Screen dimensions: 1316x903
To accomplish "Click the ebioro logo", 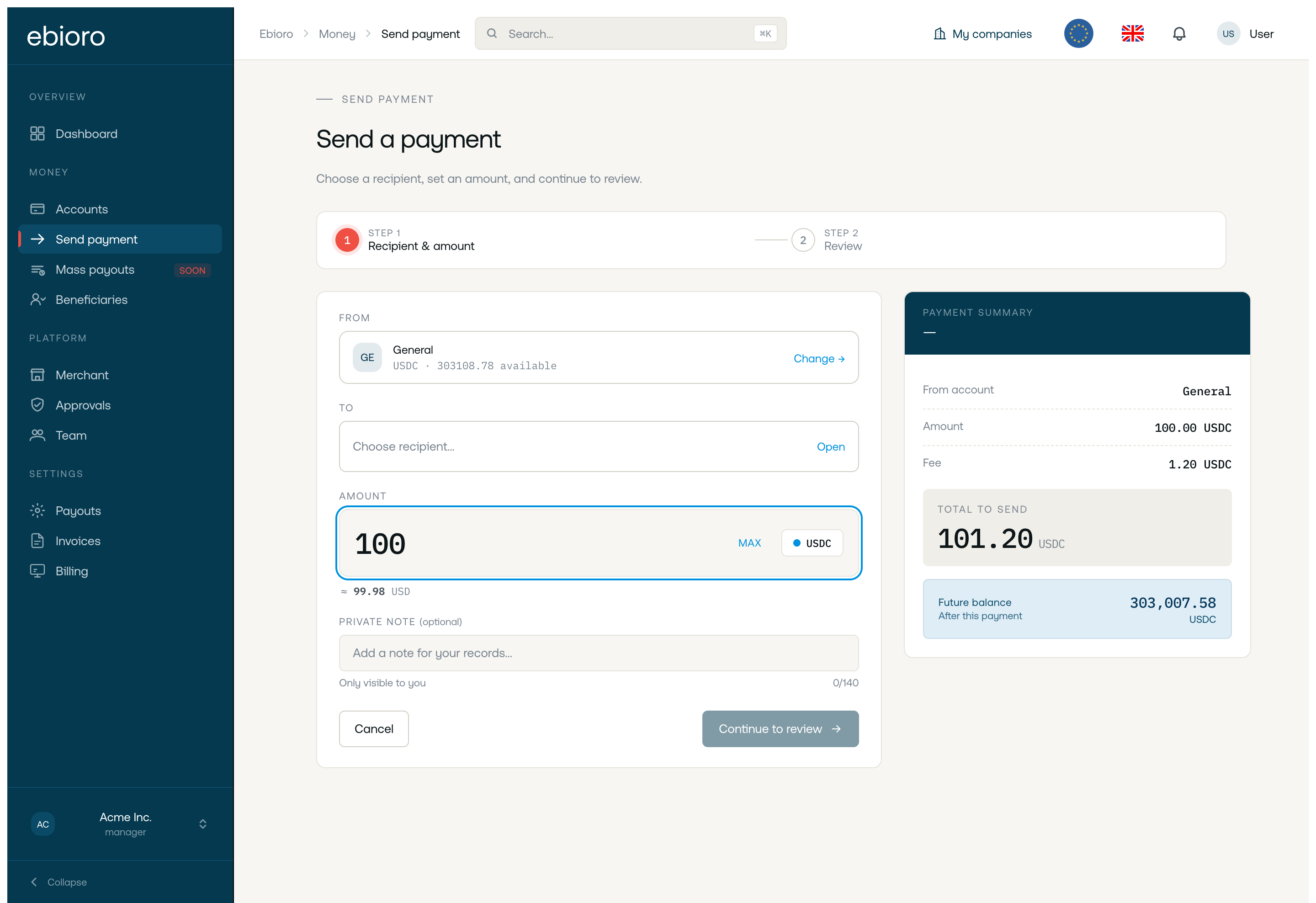I will pos(66,36).
